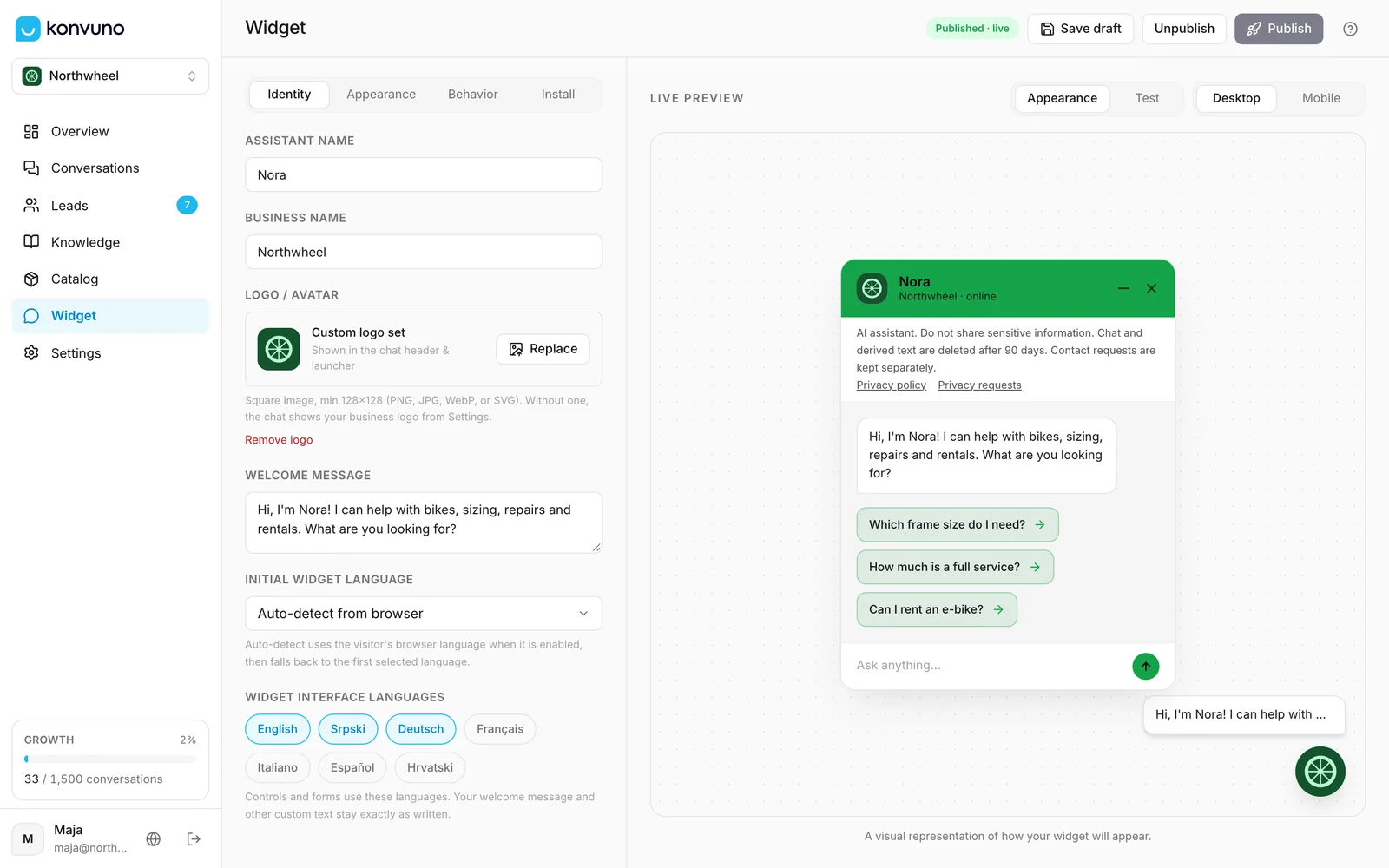The image size is (1389, 868).
Task: Deselect the Deutsch language chip
Action: pyautogui.click(x=421, y=729)
